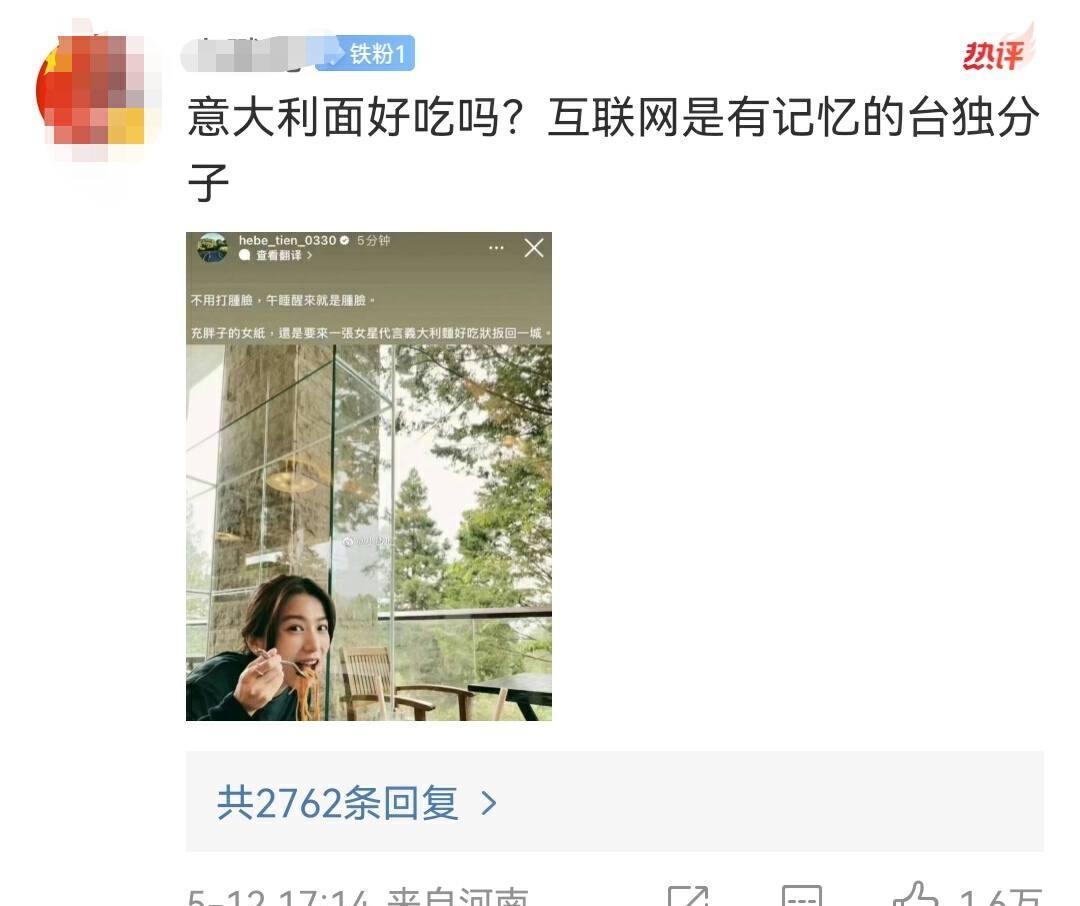1080x906 pixels.
Task: Open the attached pasta-eating photo
Action: click(368, 477)
